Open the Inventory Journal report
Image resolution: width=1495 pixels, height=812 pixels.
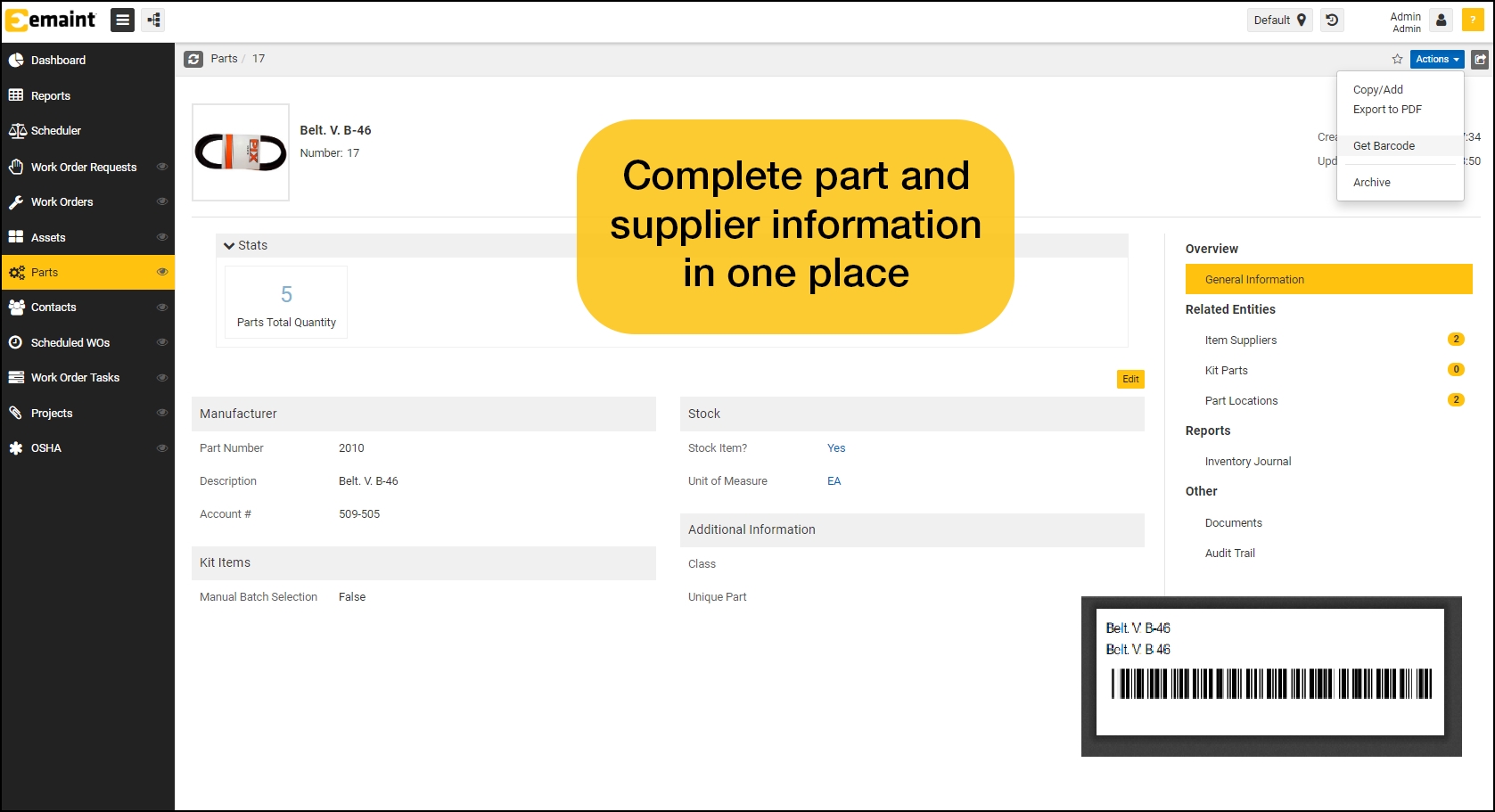pyautogui.click(x=1248, y=461)
